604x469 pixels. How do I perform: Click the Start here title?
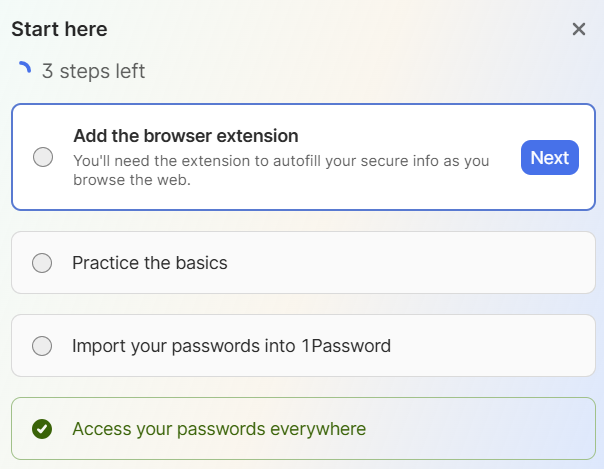[x=59, y=29]
